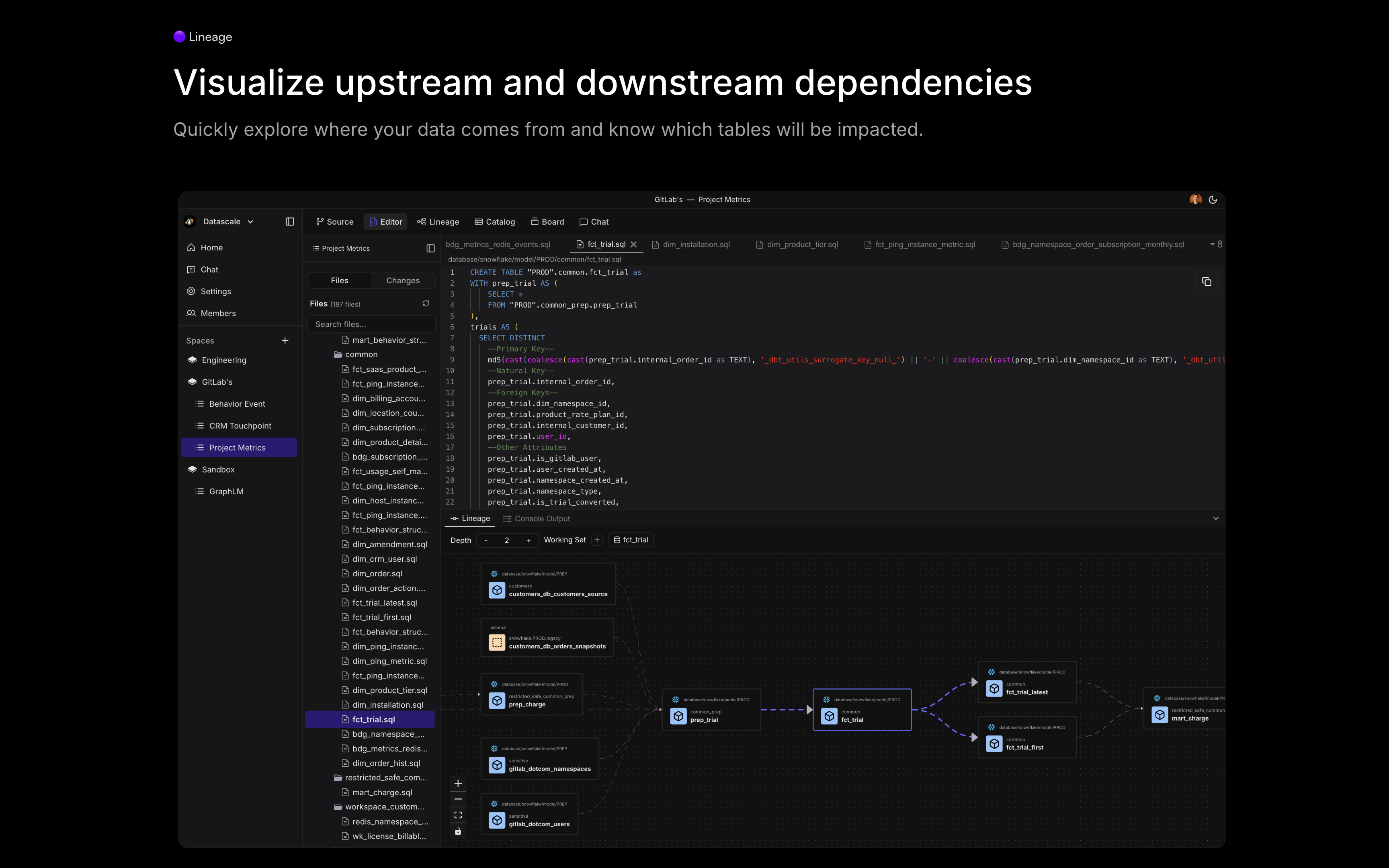Fit lineage graph to view

(458, 815)
